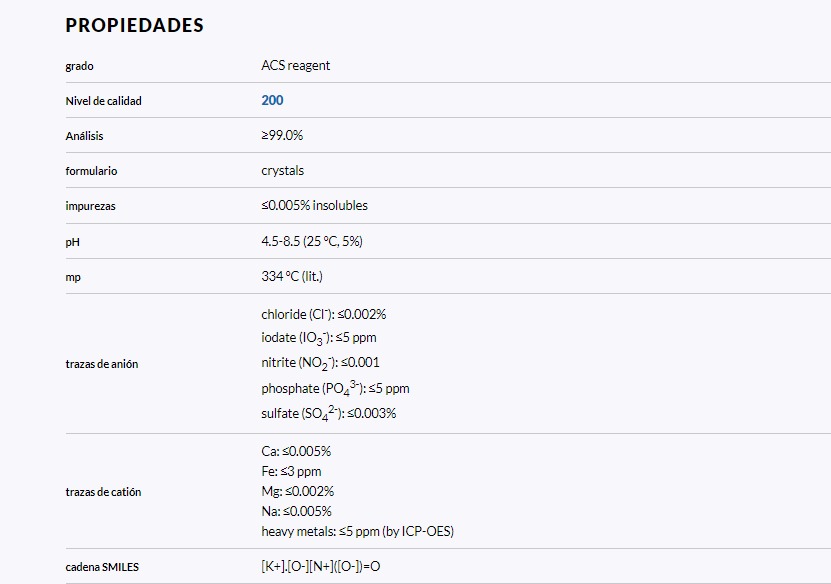Select the crystals value text
This screenshot has width=831, height=584.
[282, 171]
